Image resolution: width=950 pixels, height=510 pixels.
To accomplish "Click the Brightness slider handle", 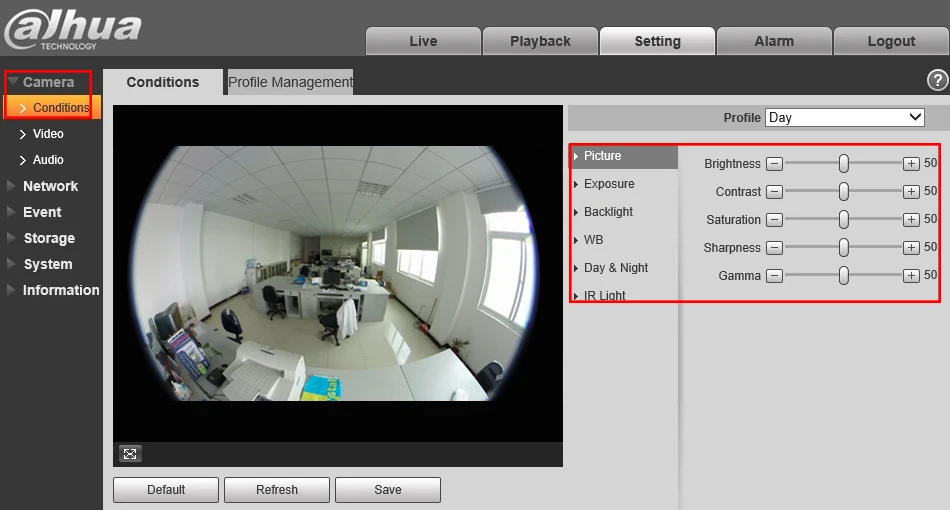I will pyautogui.click(x=843, y=163).
